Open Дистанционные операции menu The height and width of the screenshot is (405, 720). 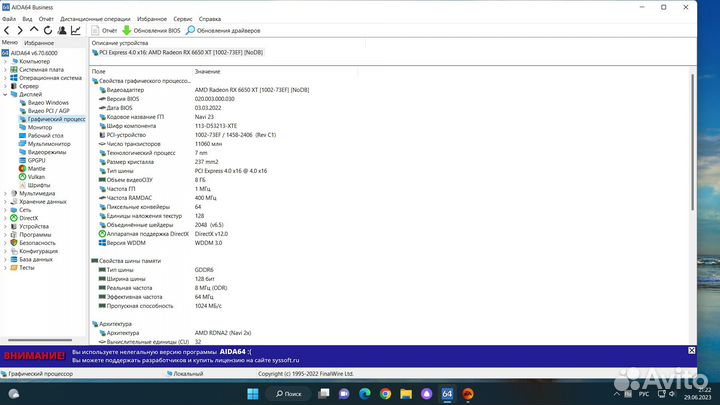coord(95,19)
